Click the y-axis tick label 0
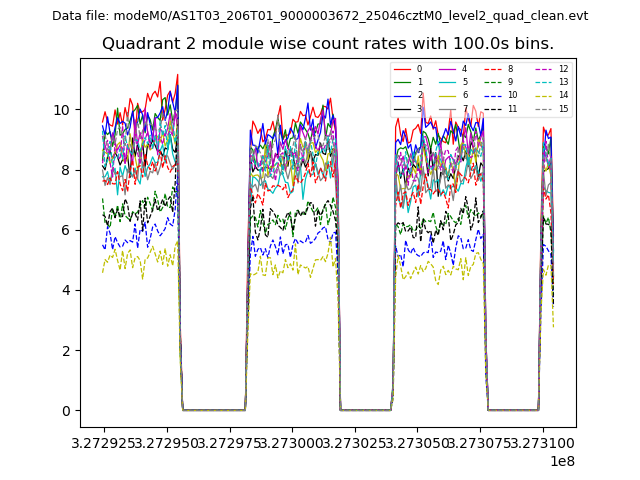This screenshot has height=480, width=640. (x=65, y=411)
